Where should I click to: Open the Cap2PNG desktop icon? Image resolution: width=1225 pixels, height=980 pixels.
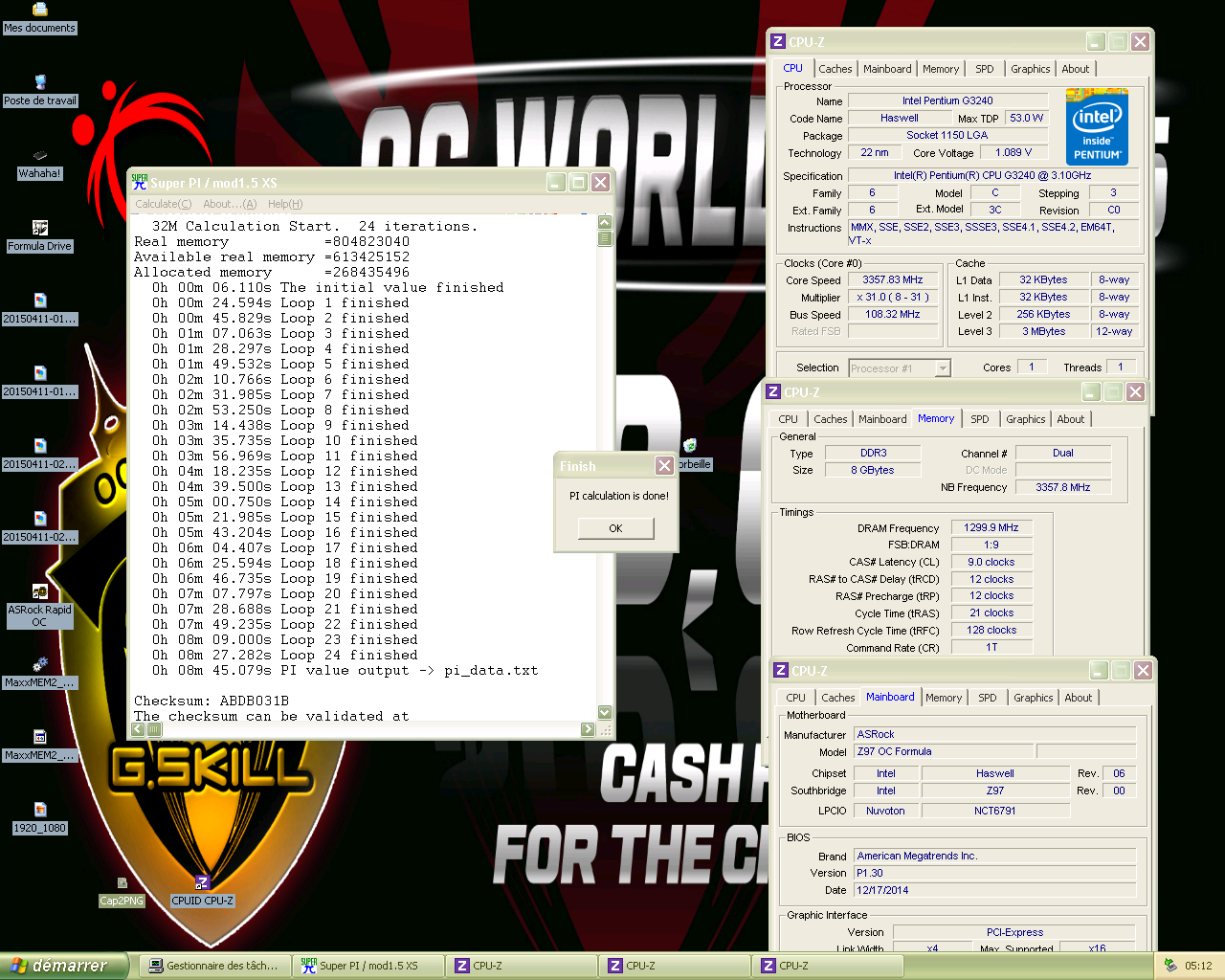pos(122,891)
